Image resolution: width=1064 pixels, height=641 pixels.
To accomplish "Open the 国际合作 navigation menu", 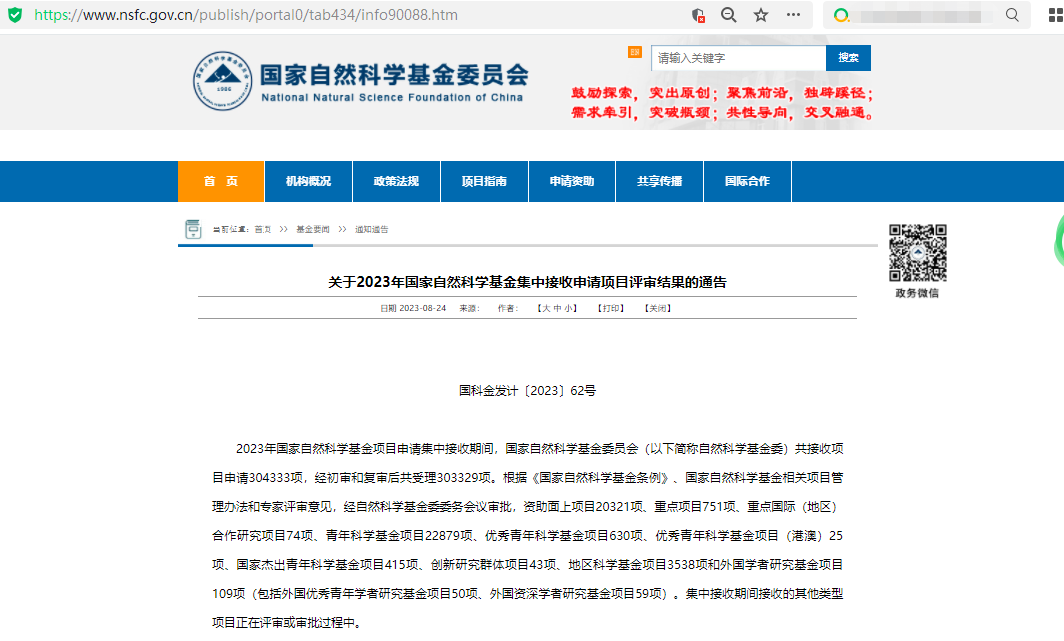I will [747, 181].
